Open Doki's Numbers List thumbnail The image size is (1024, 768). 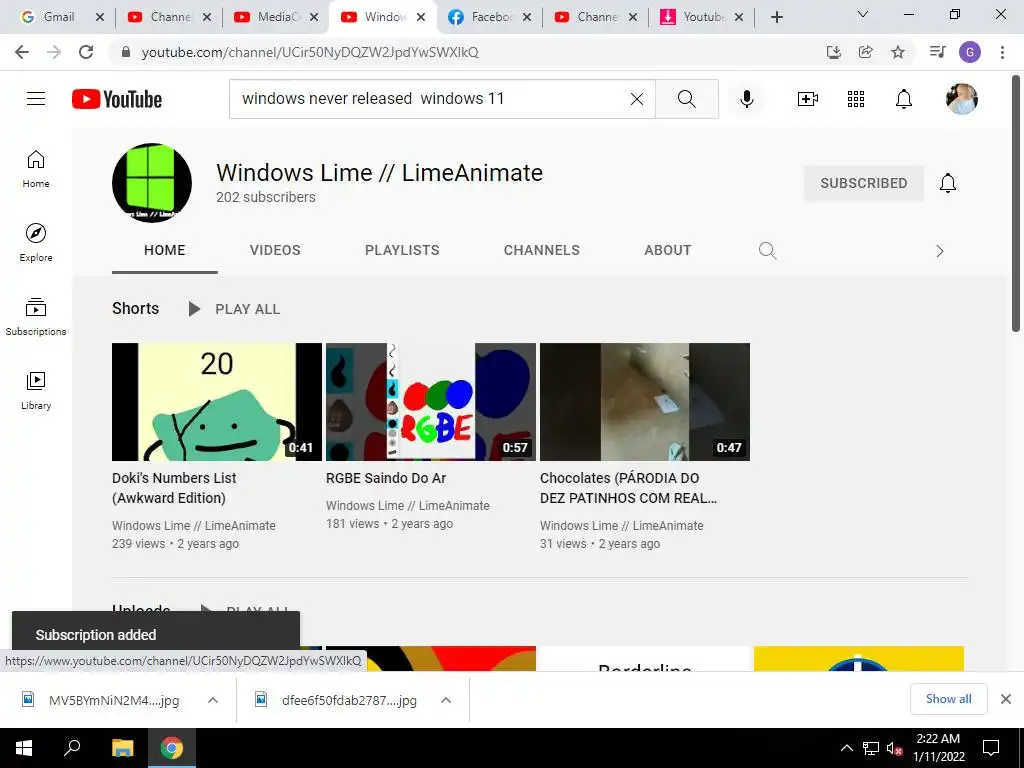[217, 402]
